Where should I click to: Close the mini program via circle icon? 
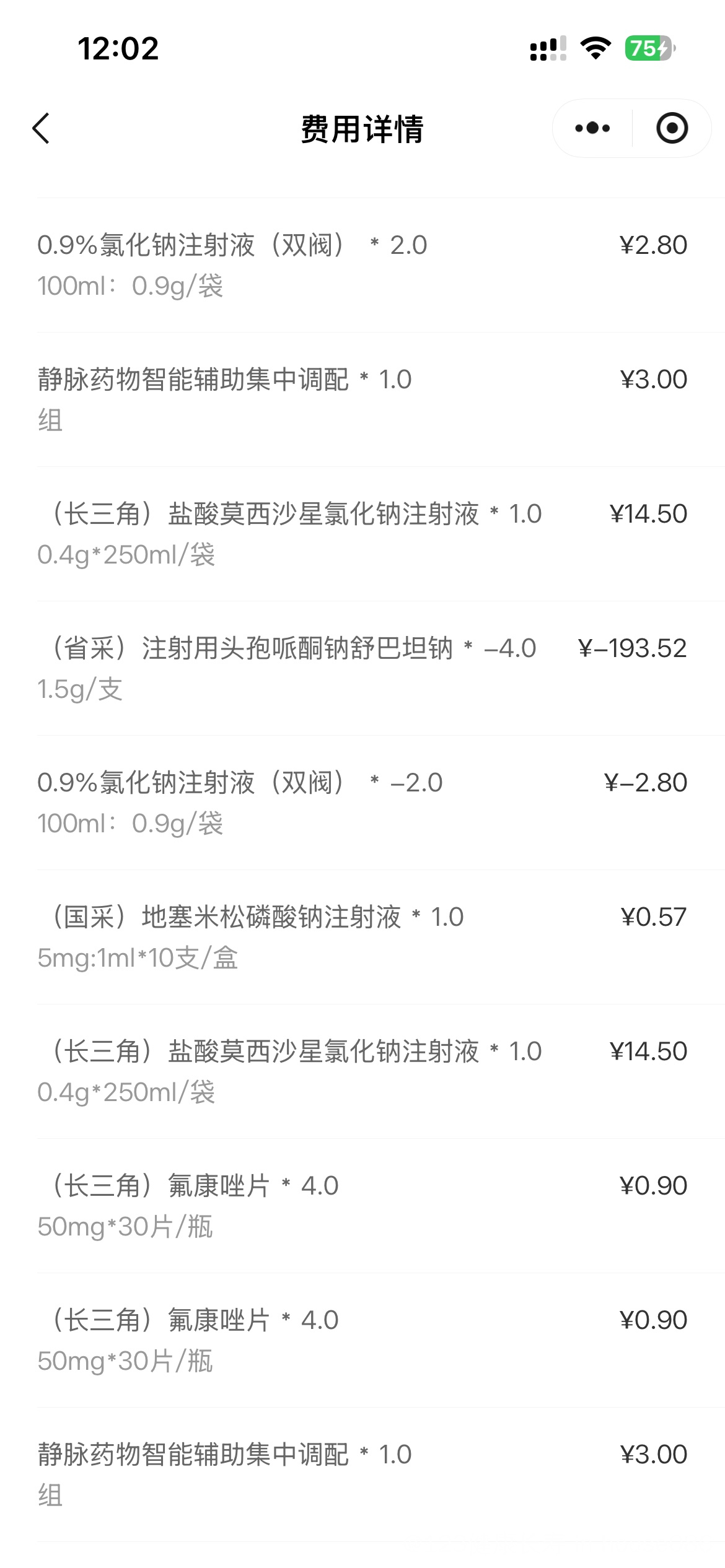[x=672, y=128]
